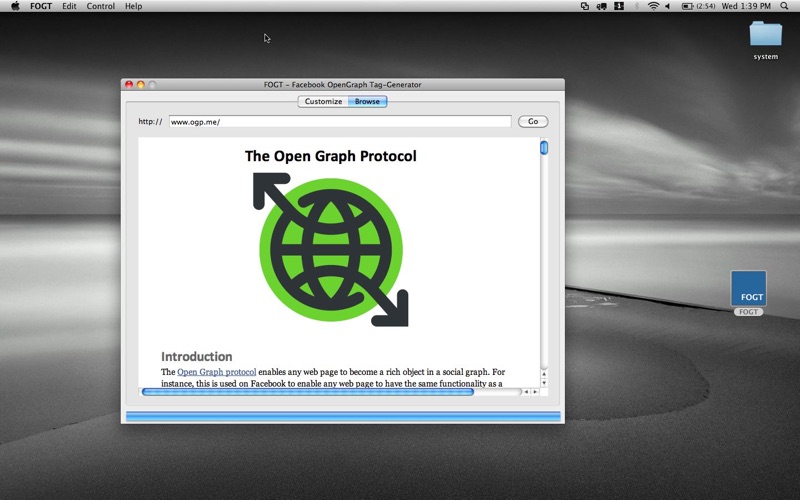Screen dimensions: 800x500
Task: Follow the Open Graph protocol link
Action: coord(216,372)
